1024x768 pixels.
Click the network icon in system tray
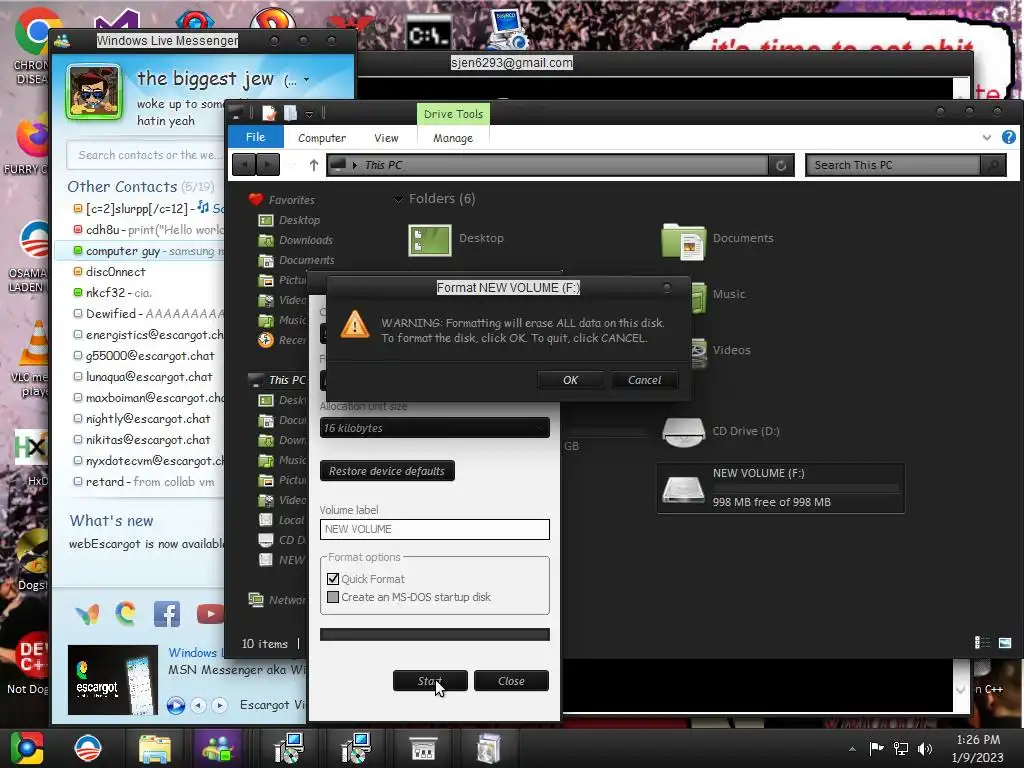tap(901, 748)
